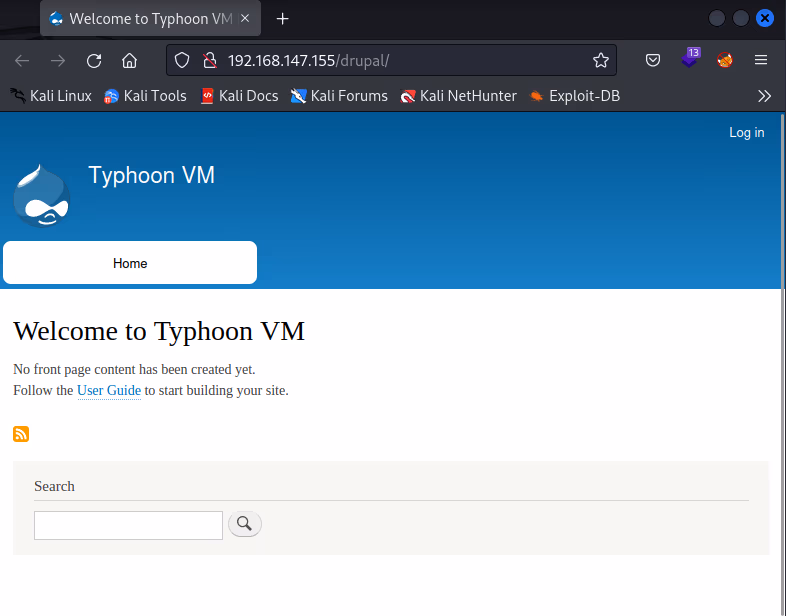Open the User Guide link
The width and height of the screenshot is (786, 616).
tap(109, 390)
